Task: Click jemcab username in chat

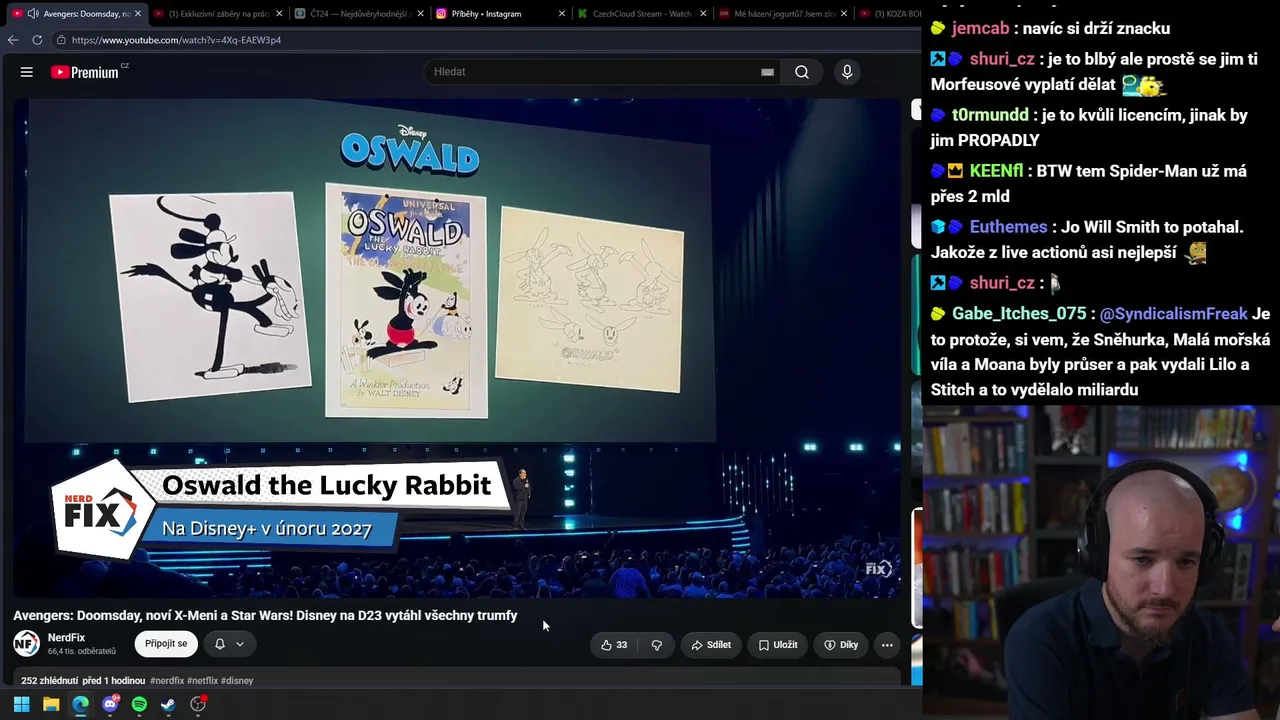Action: pos(980,28)
